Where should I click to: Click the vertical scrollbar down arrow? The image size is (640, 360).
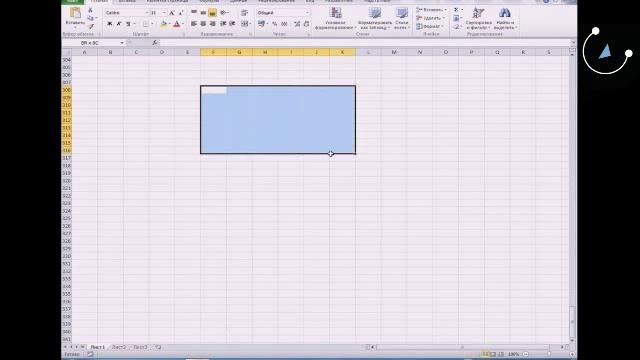[572, 340]
